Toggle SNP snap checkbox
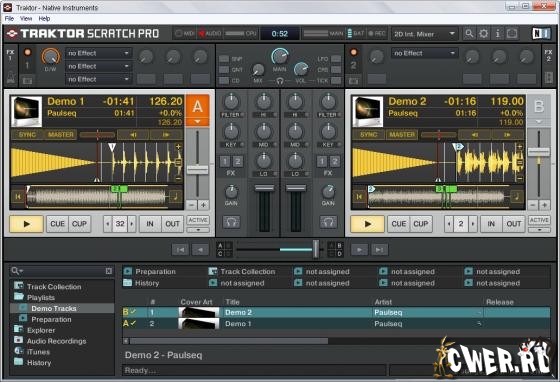The height and width of the screenshot is (382, 560). [x=224, y=59]
